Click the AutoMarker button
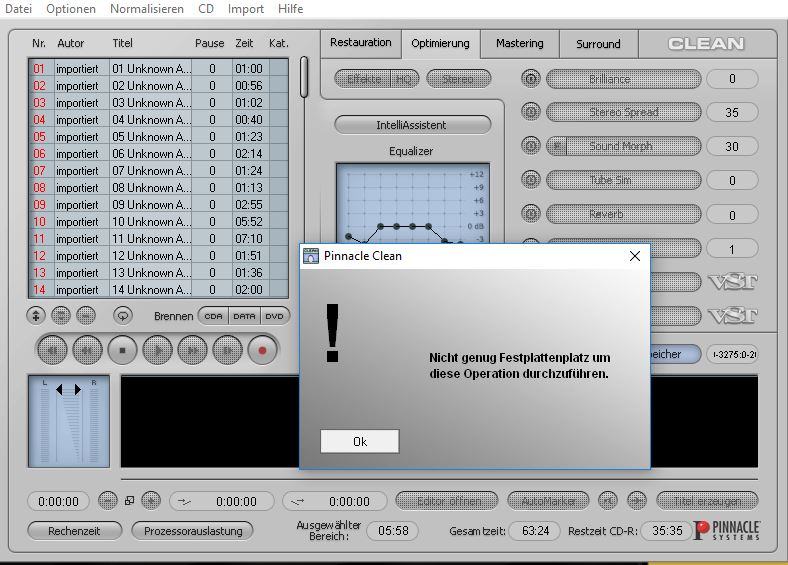This screenshot has height=565, width=788. [548, 501]
